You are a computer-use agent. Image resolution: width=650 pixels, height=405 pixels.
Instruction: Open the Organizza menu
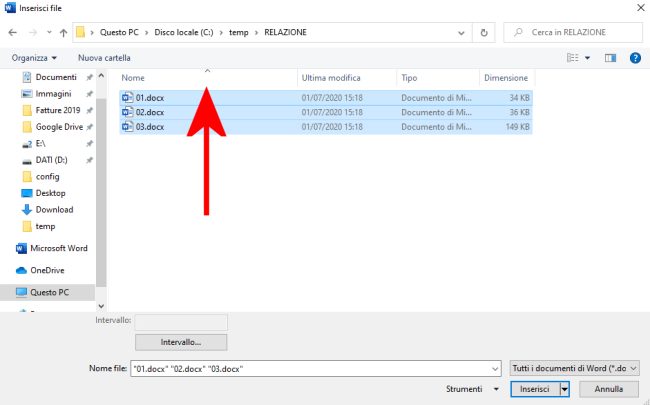pyautogui.click(x=34, y=58)
